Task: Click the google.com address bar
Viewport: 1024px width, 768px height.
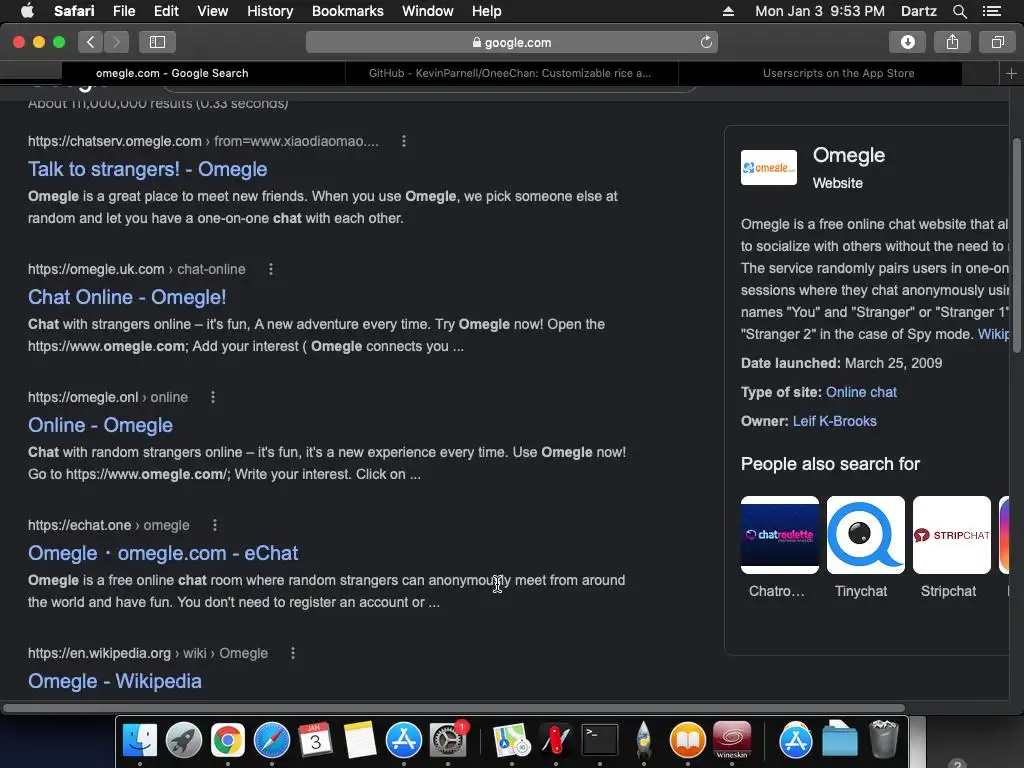Action: point(511,42)
